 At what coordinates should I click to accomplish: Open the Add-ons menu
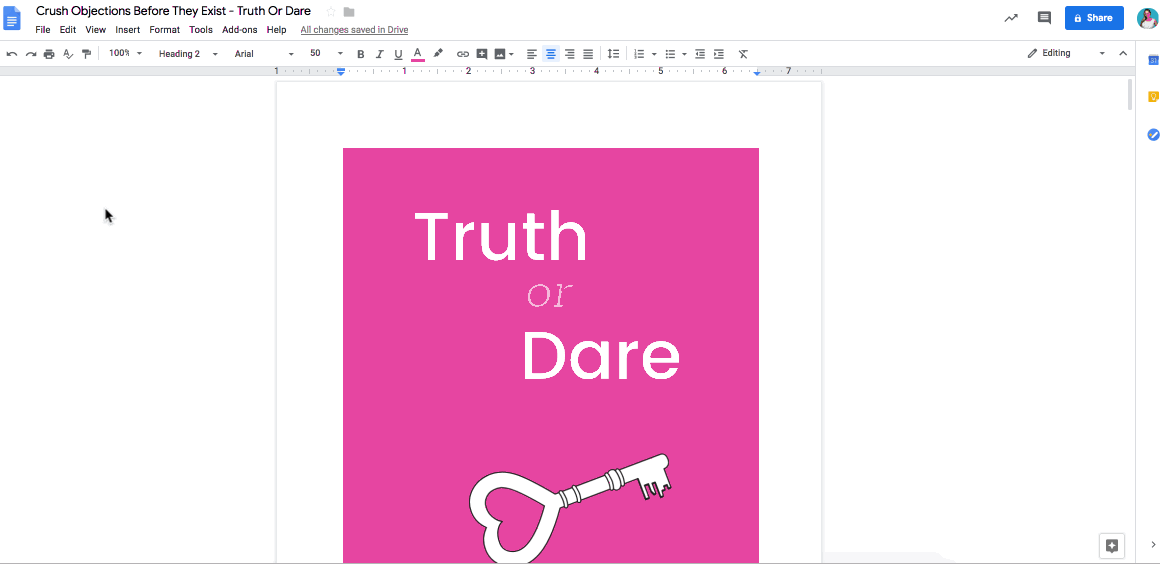tap(240, 30)
